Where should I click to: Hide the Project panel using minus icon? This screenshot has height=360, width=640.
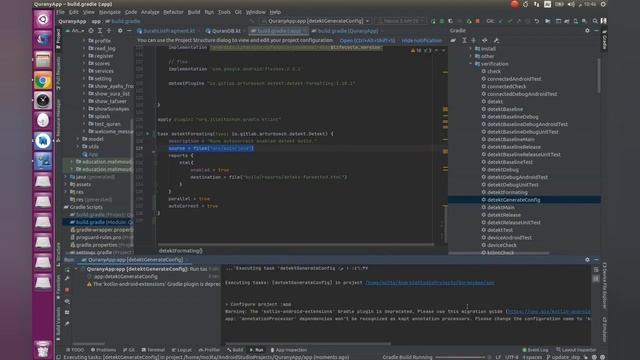[x=129, y=31]
